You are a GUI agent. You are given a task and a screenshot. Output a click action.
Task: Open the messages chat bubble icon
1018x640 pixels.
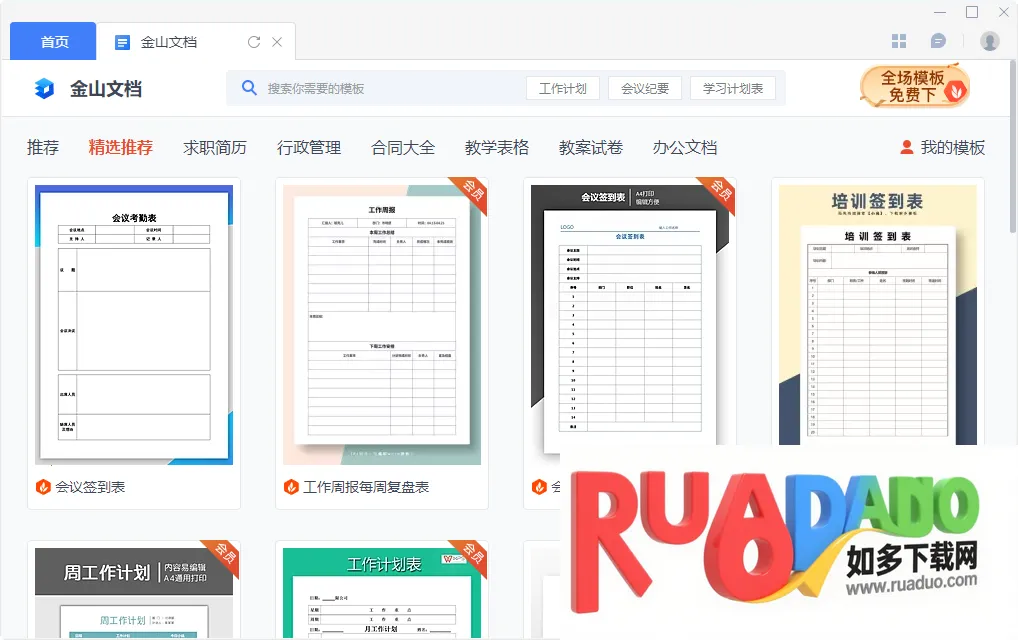(938, 41)
